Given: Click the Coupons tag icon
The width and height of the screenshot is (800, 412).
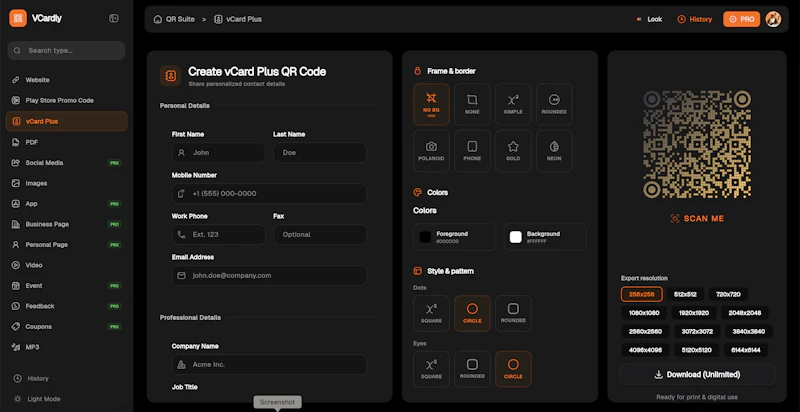Looking at the screenshot, I should [16, 326].
